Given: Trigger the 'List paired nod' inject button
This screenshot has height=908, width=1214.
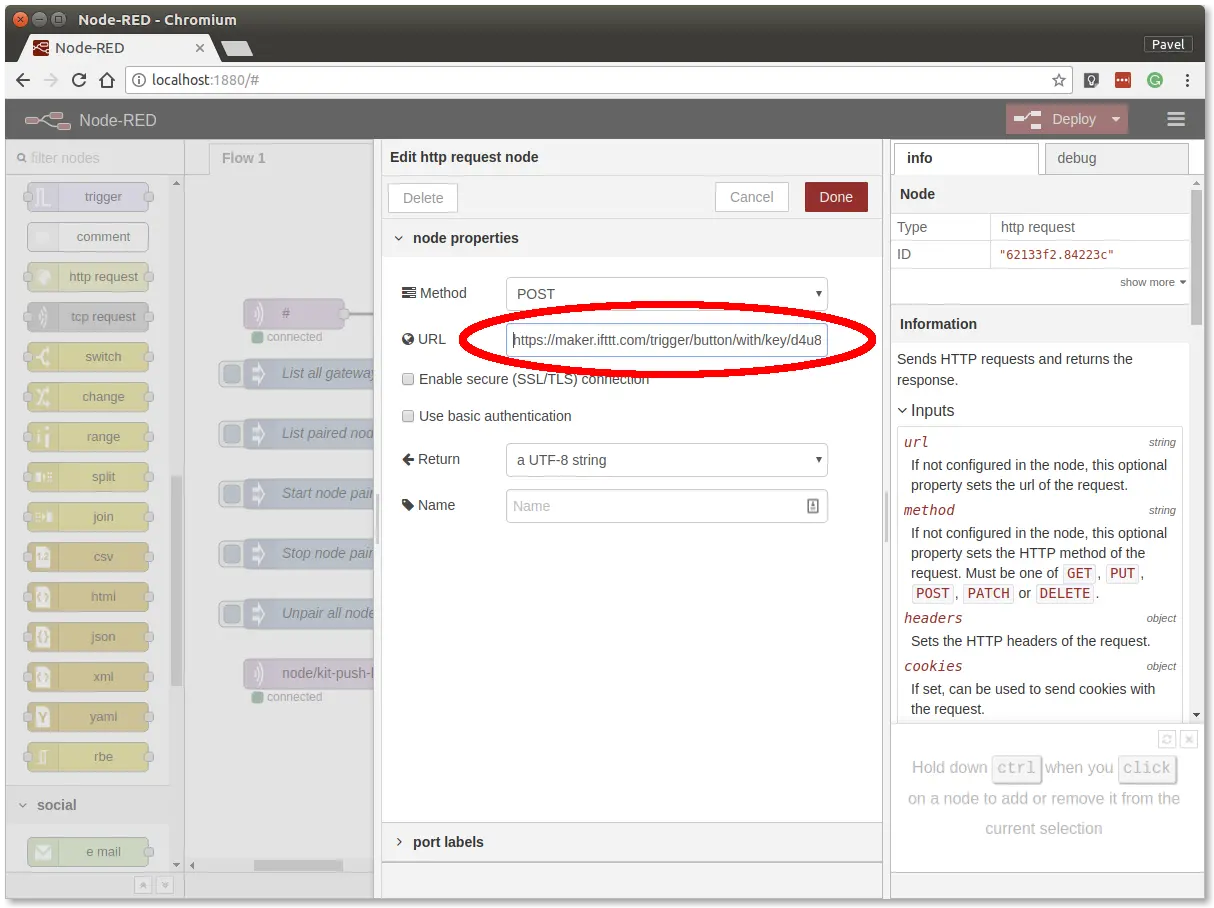Looking at the screenshot, I should [232, 434].
